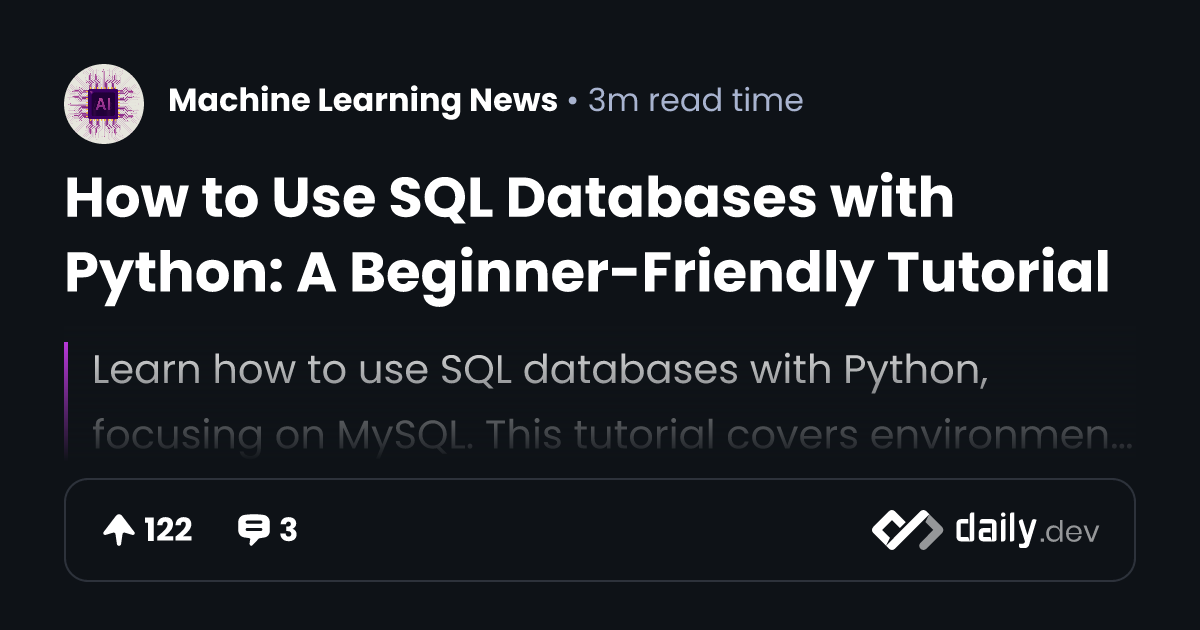Upvote the post with the arrow icon
Screen dimensions: 1200x630
pyautogui.click(x=119, y=530)
